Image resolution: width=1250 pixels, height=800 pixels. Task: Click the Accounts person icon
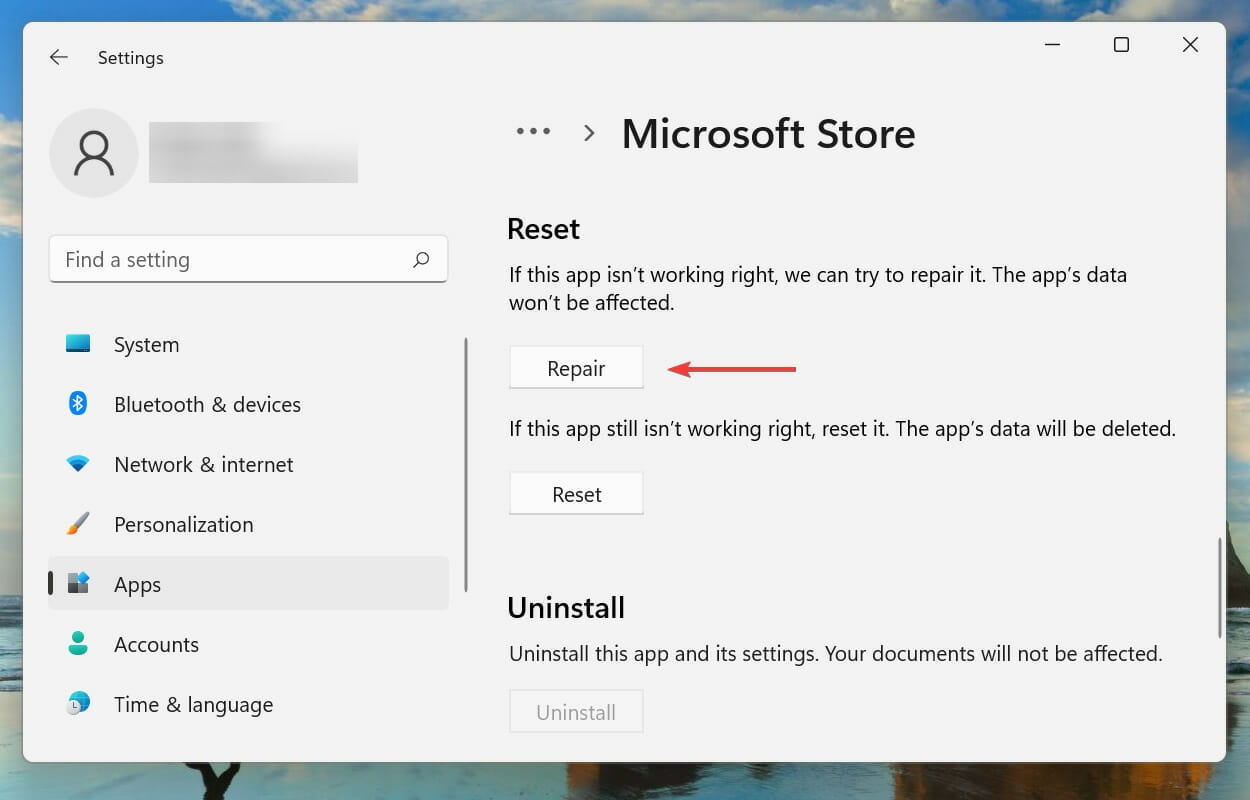tap(78, 644)
